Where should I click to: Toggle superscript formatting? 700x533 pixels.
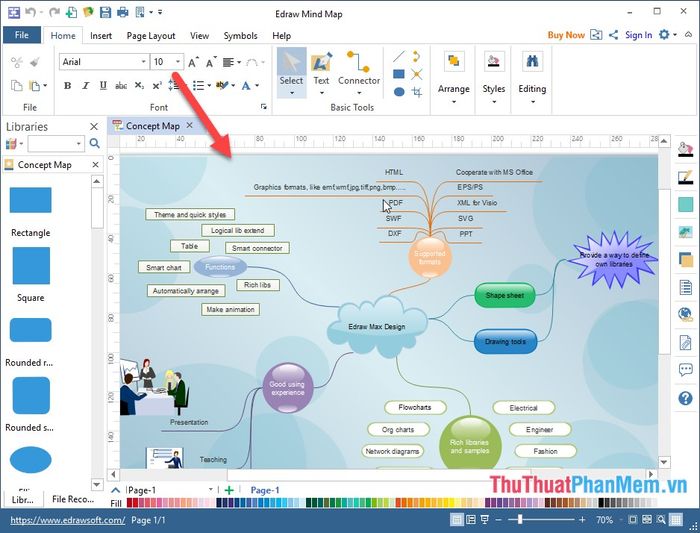click(x=157, y=86)
